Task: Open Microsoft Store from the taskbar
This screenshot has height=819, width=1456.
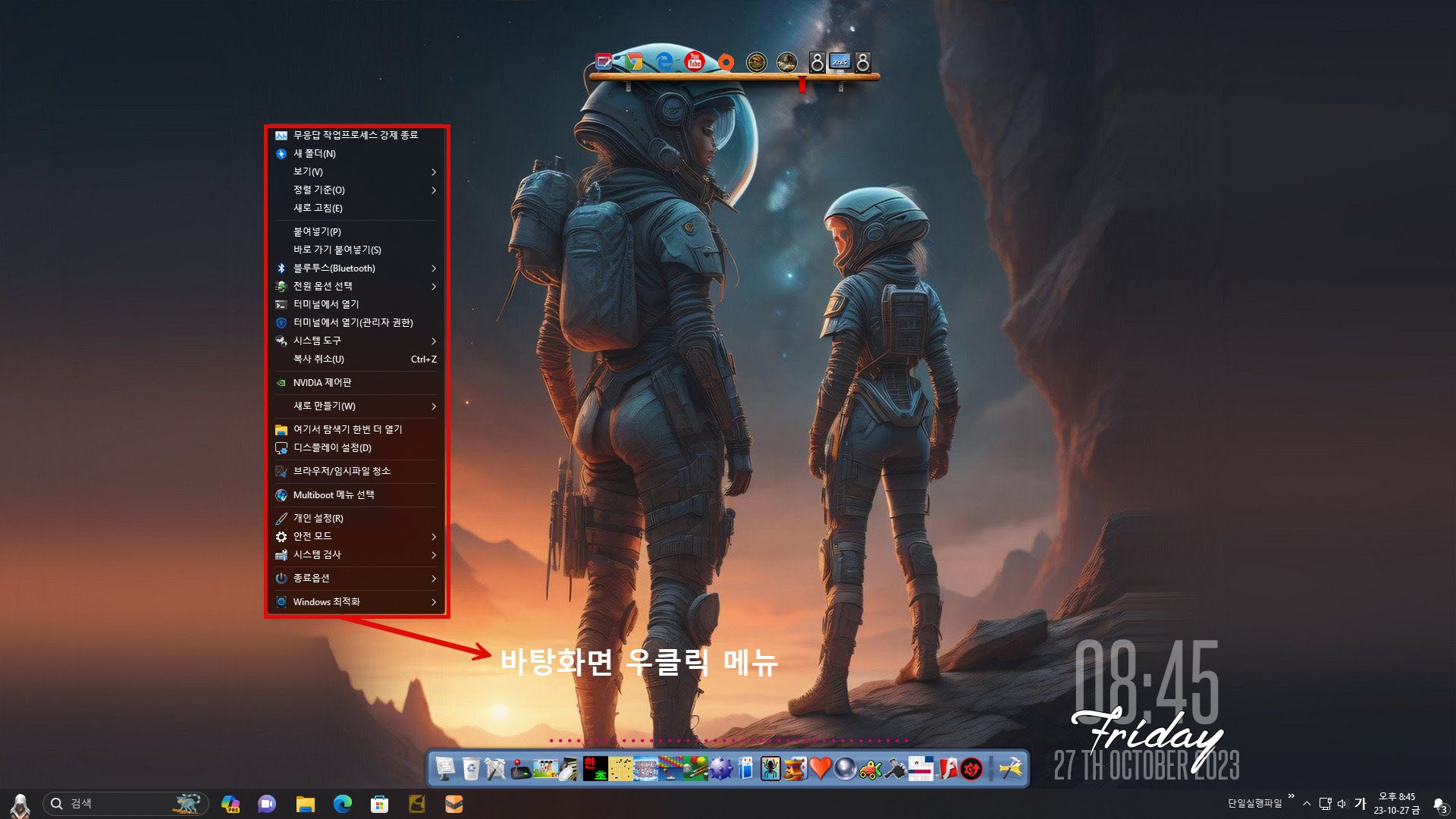Action: click(379, 804)
